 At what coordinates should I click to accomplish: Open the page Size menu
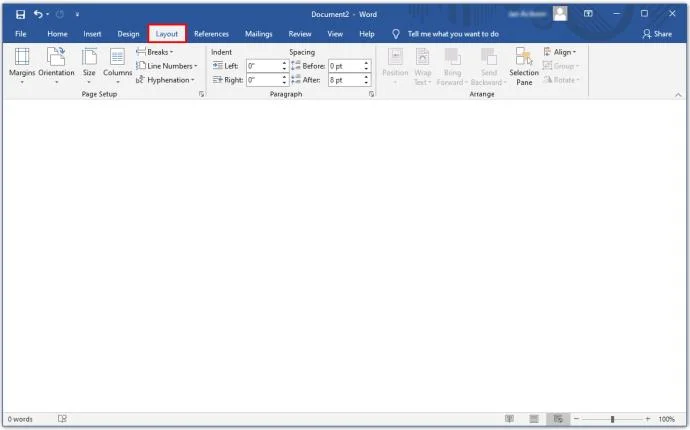click(89, 66)
